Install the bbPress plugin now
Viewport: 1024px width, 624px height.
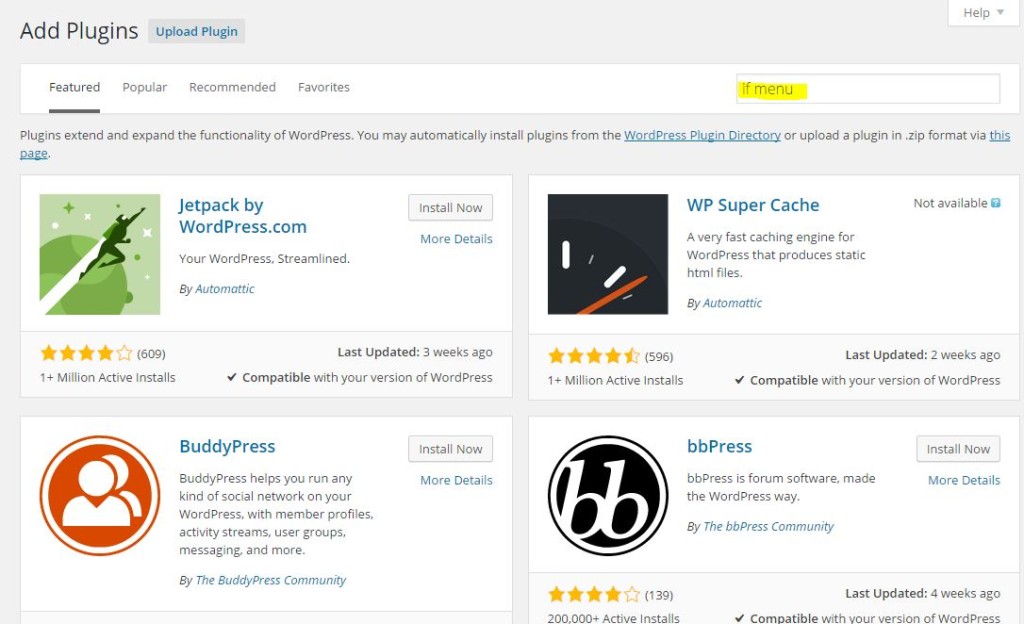tap(958, 449)
